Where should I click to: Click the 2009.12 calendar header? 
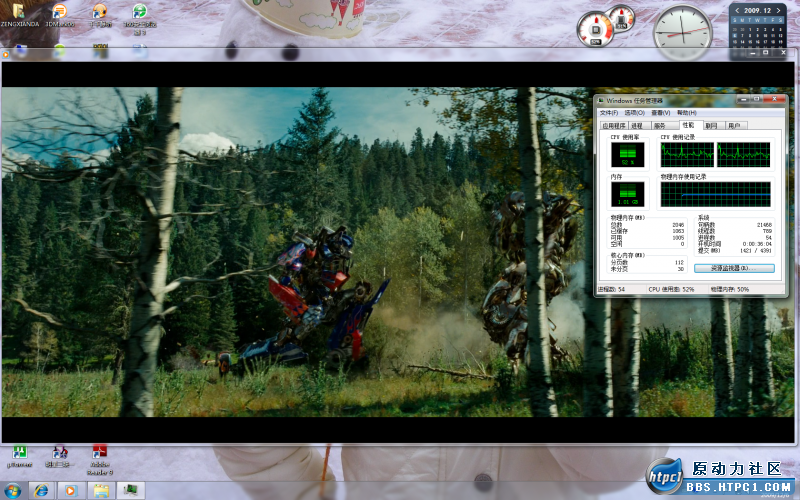[758, 11]
